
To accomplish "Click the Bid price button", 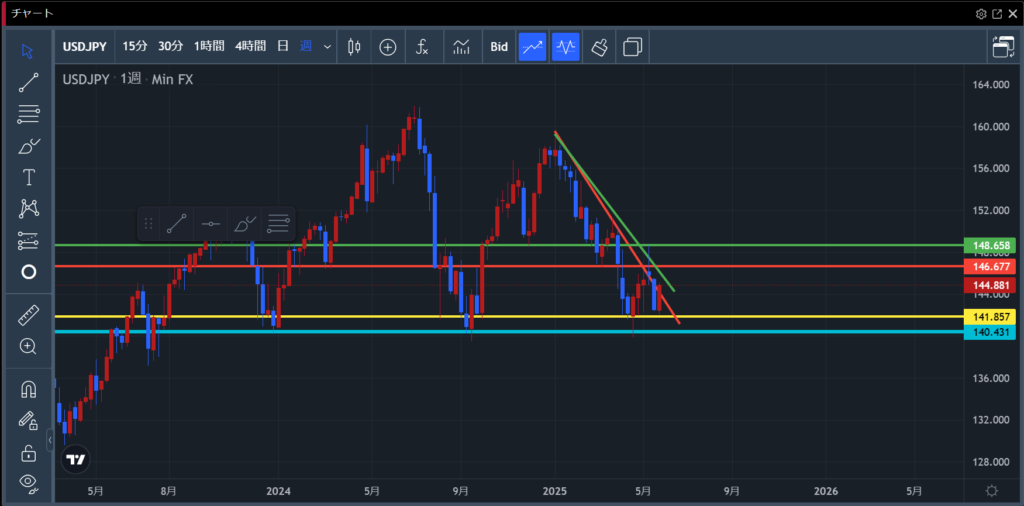I will point(499,46).
